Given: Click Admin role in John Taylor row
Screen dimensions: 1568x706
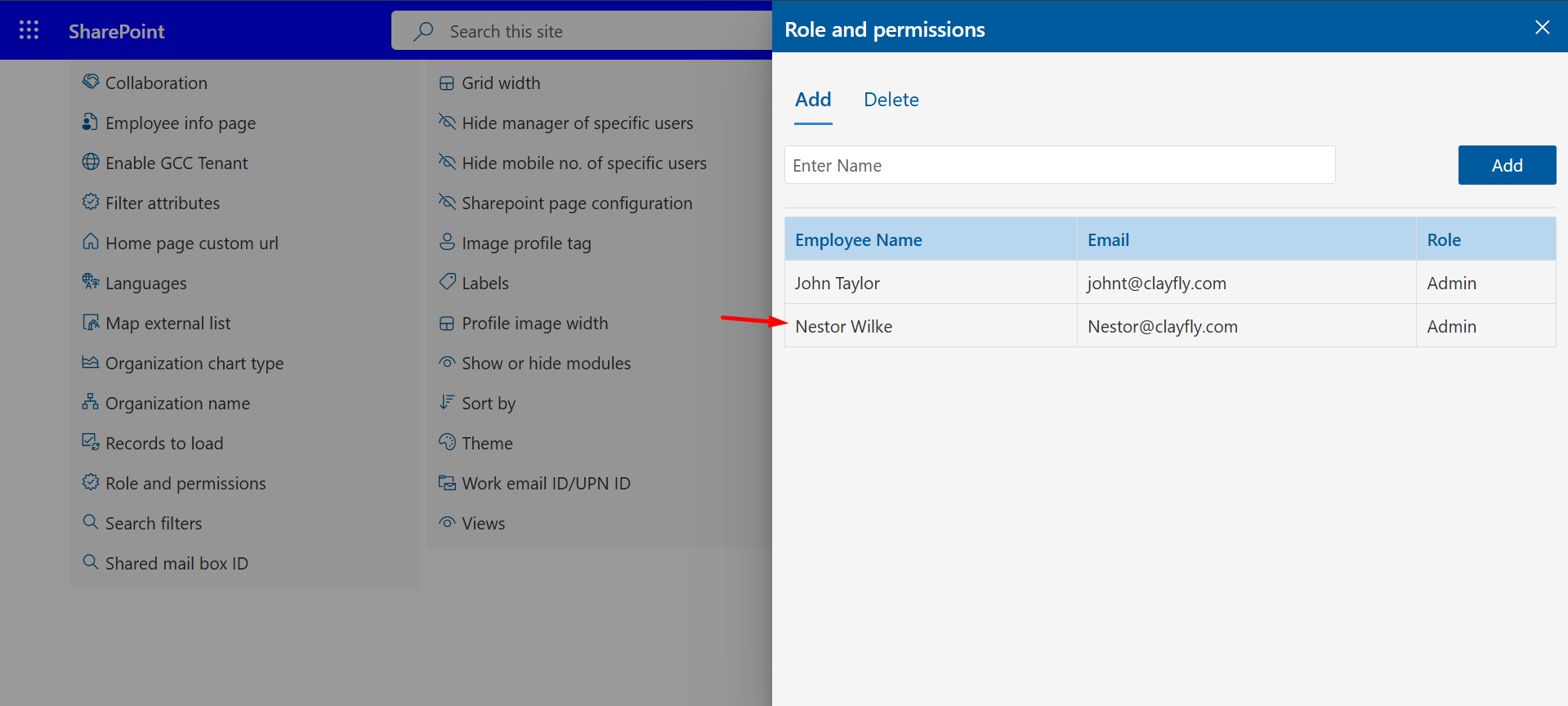Looking at the screenshot, I should 1486,283.
